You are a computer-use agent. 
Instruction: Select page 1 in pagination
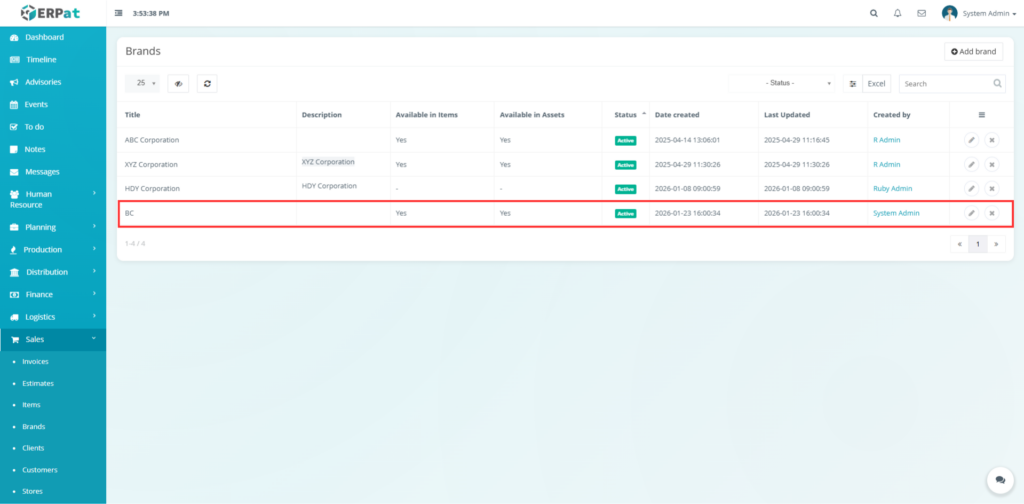tap(978, 244)
